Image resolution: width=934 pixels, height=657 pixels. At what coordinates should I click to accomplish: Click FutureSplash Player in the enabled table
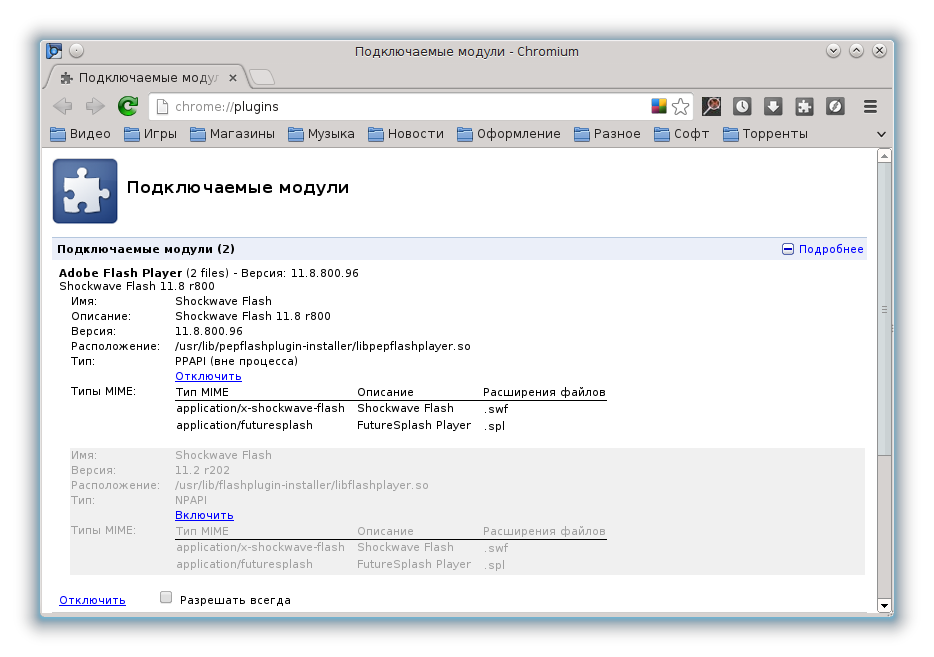414,425
